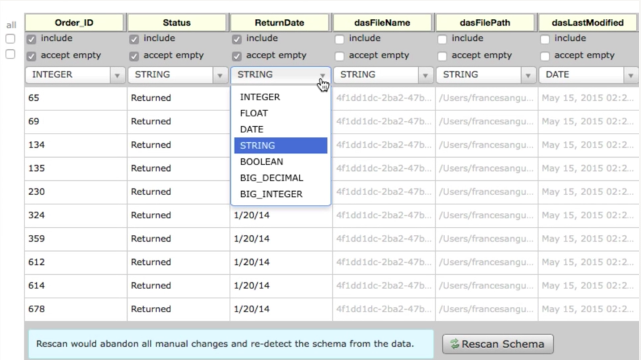Uncheck accept empty for Status column

click(x=134, y=56)
